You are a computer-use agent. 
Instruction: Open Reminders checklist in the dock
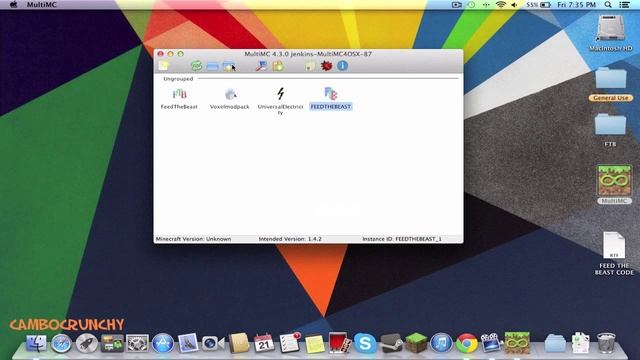tap(289, 343)
